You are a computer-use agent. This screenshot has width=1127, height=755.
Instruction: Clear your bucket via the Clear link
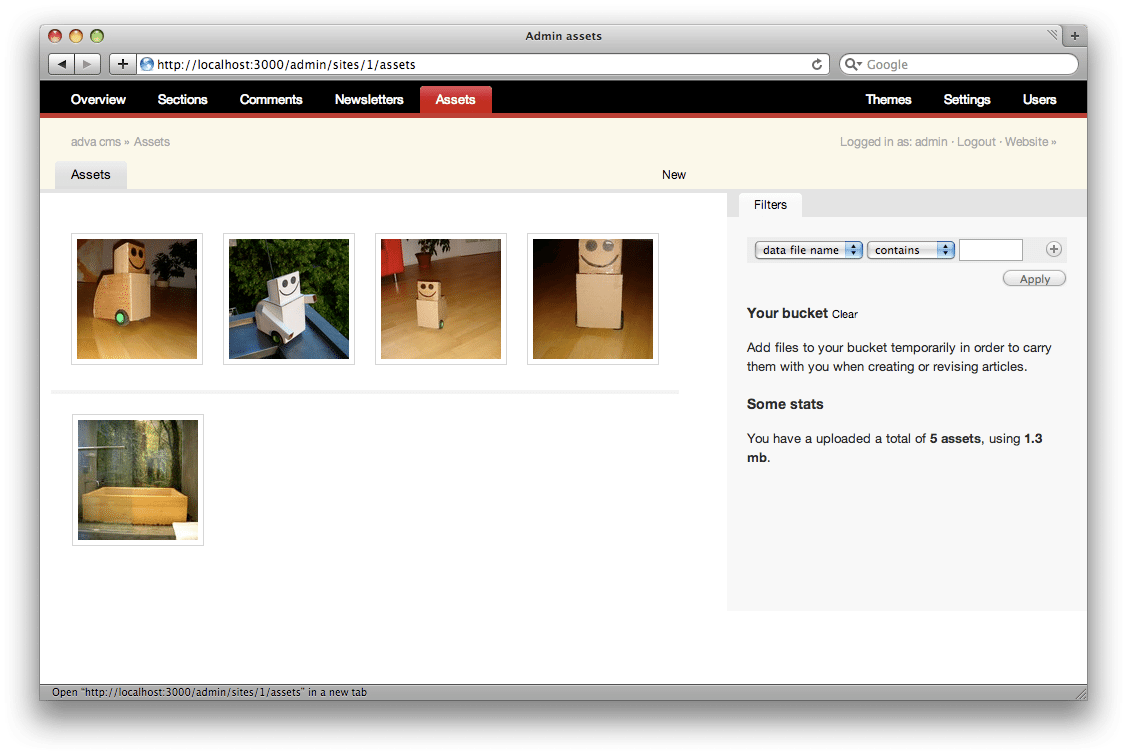(845, 314)
